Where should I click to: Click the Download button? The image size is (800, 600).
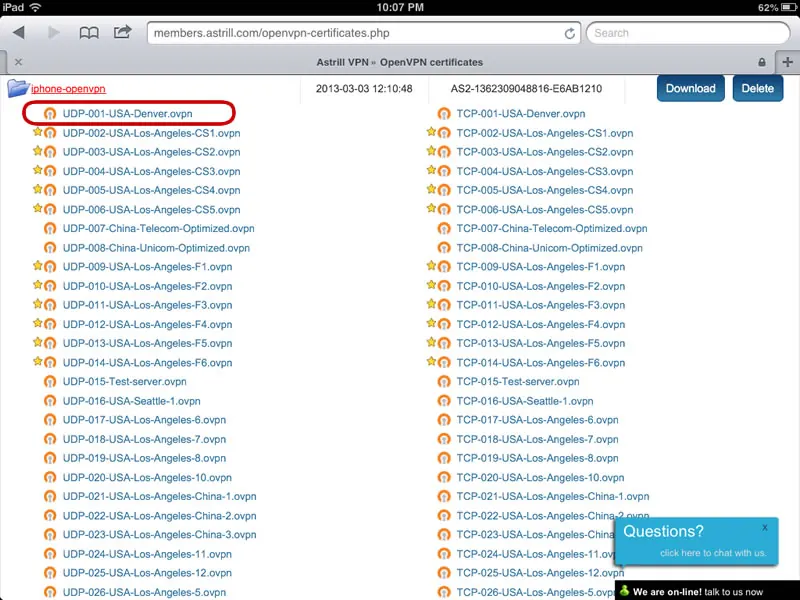tap(690, 88)
